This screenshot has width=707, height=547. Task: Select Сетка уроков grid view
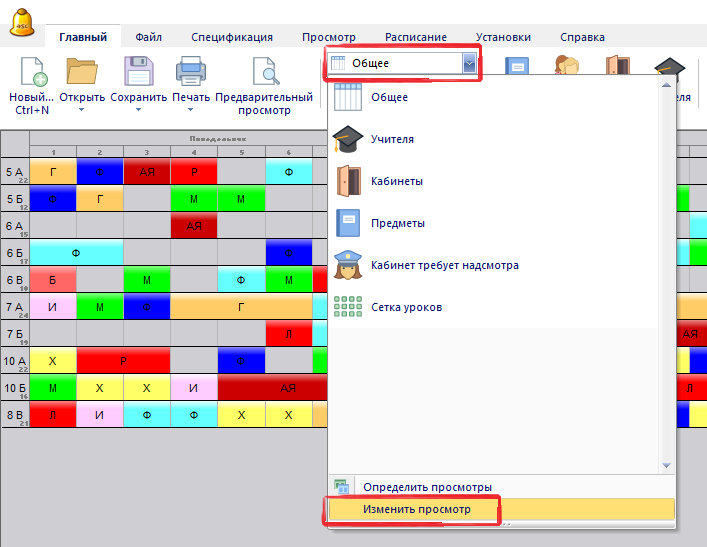(406, 307)
